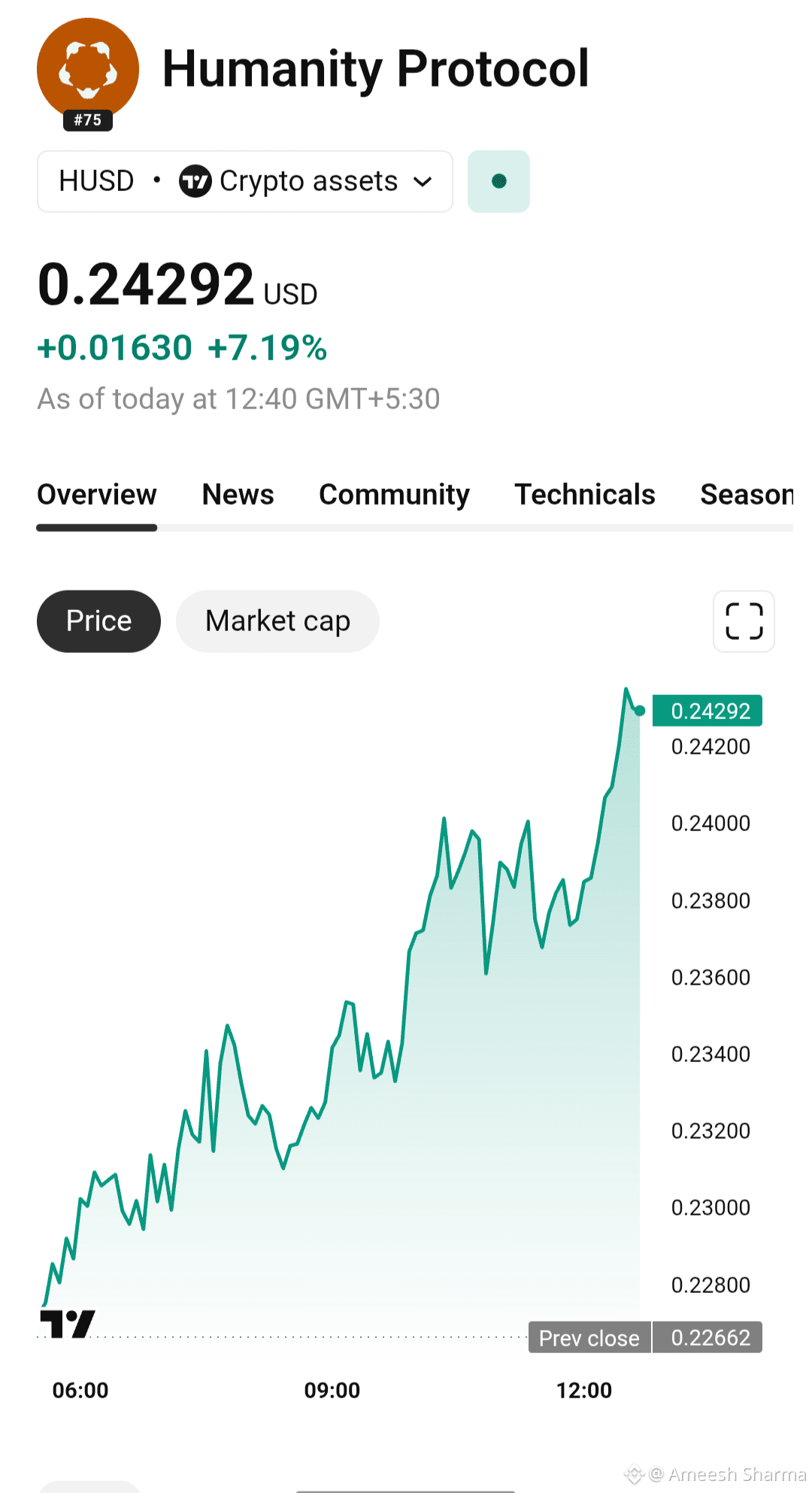This screenshot has height=1493, width=812.
Task: Click the green dot at chart line end
Action: (640, 711)
